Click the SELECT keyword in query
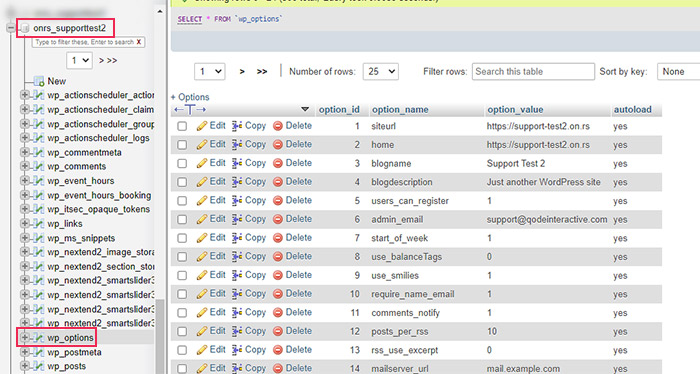This screenshot has width=700, height=374. [x=190, y=19]
